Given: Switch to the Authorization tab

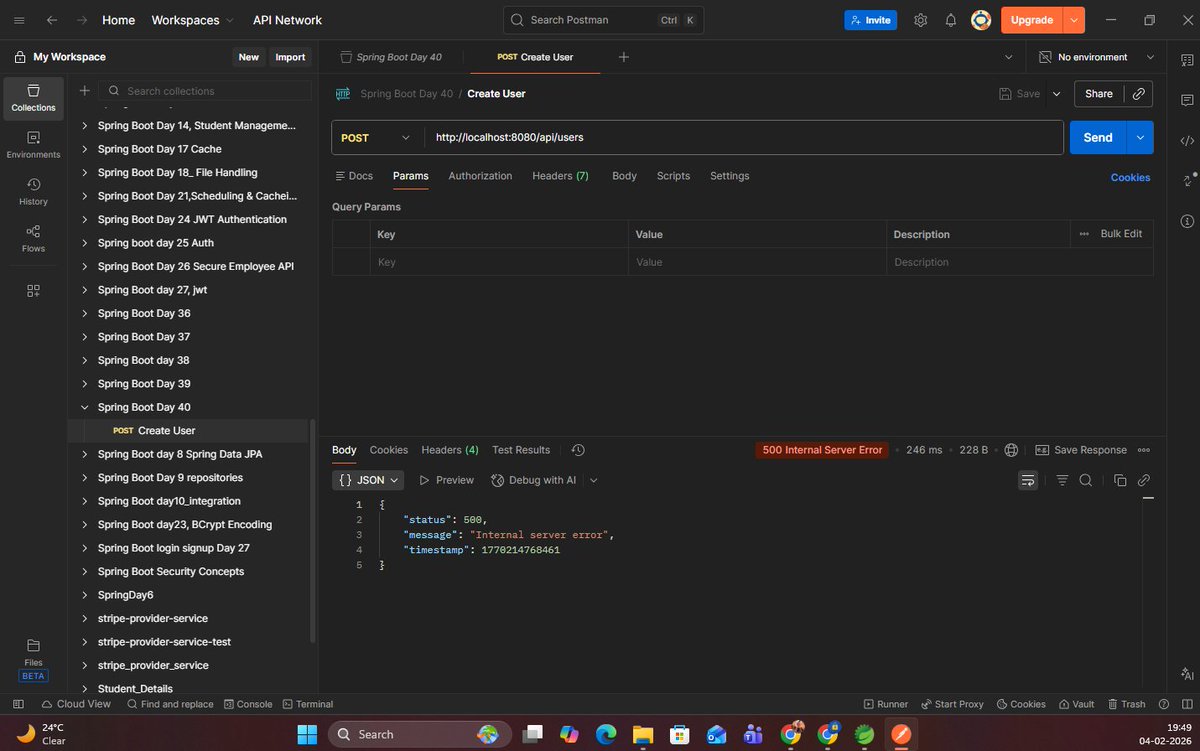Looking at the screenshot, I should (x=480, y=176).
